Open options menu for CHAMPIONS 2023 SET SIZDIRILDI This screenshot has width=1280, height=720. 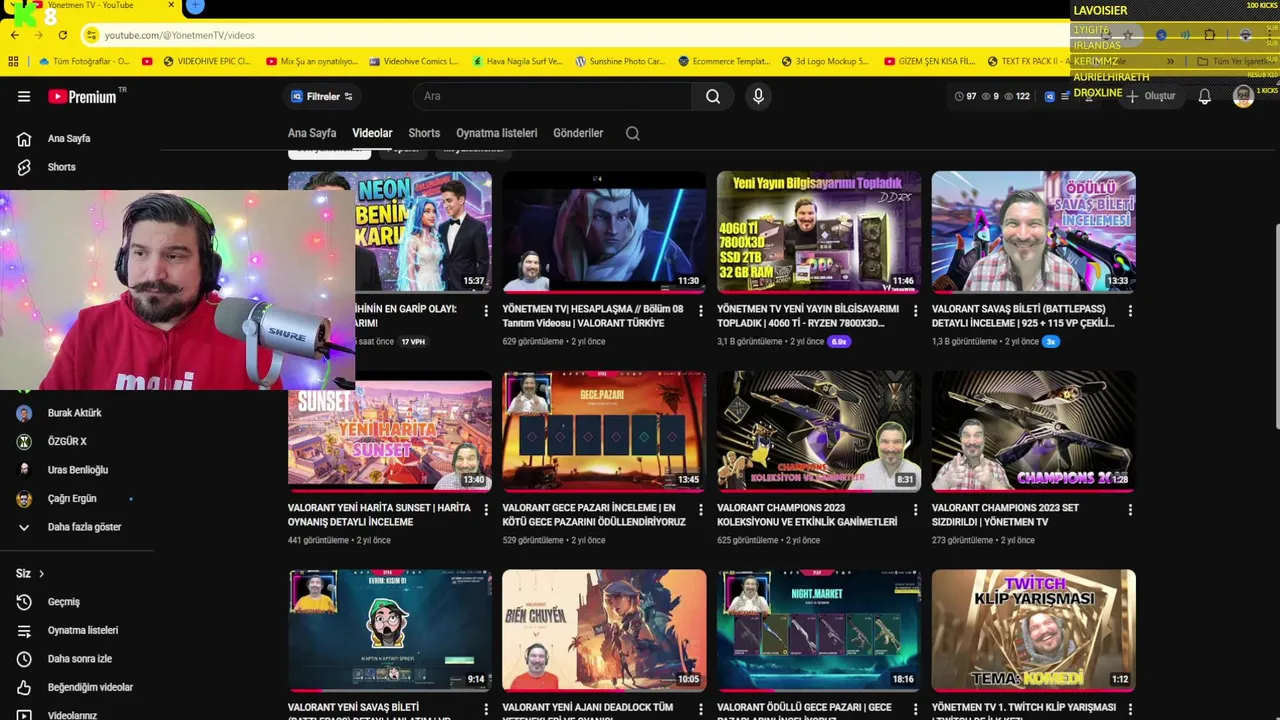coord(1130,510)
